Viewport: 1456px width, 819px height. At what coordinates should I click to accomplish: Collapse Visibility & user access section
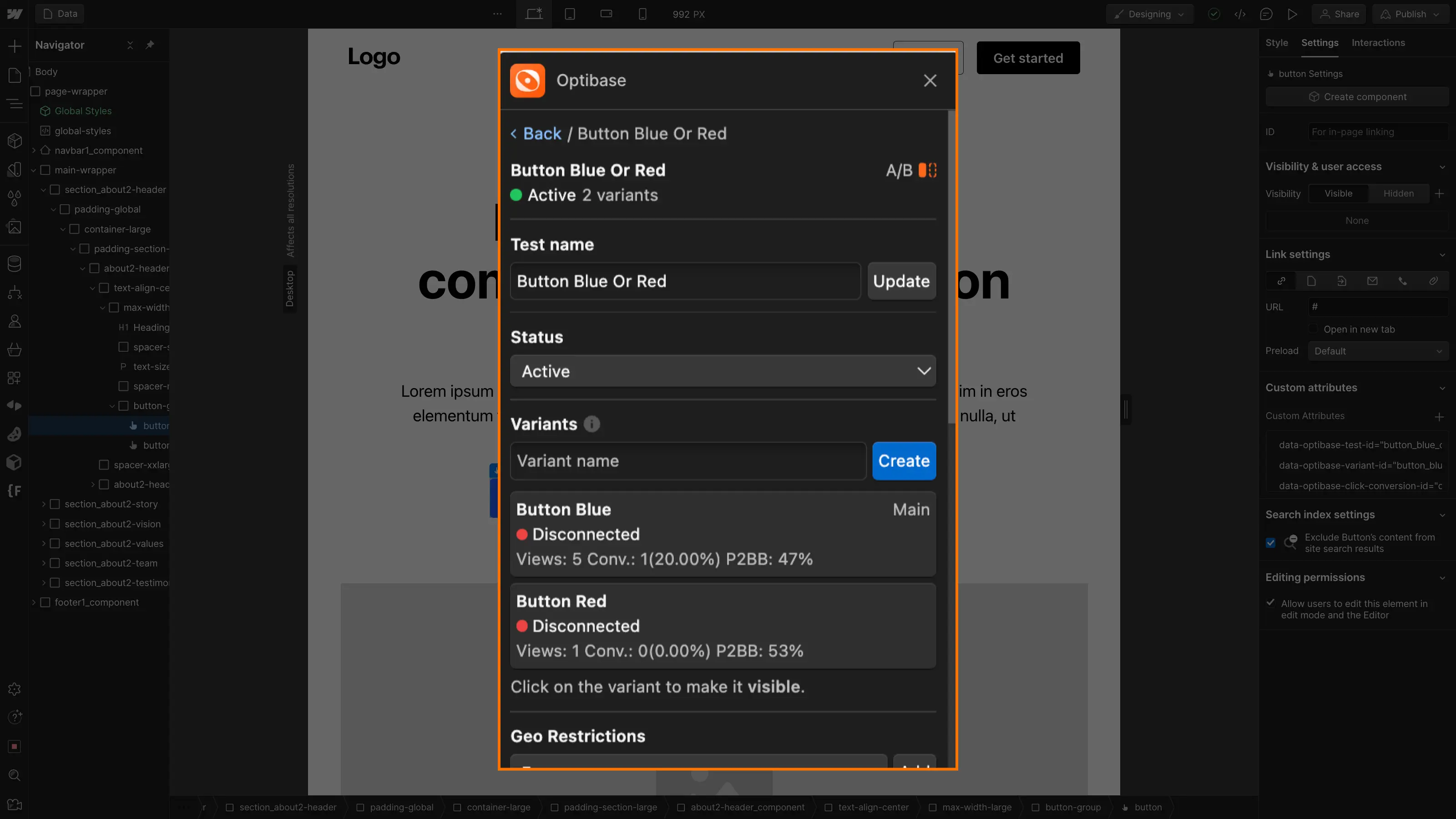click(1442, 167)
